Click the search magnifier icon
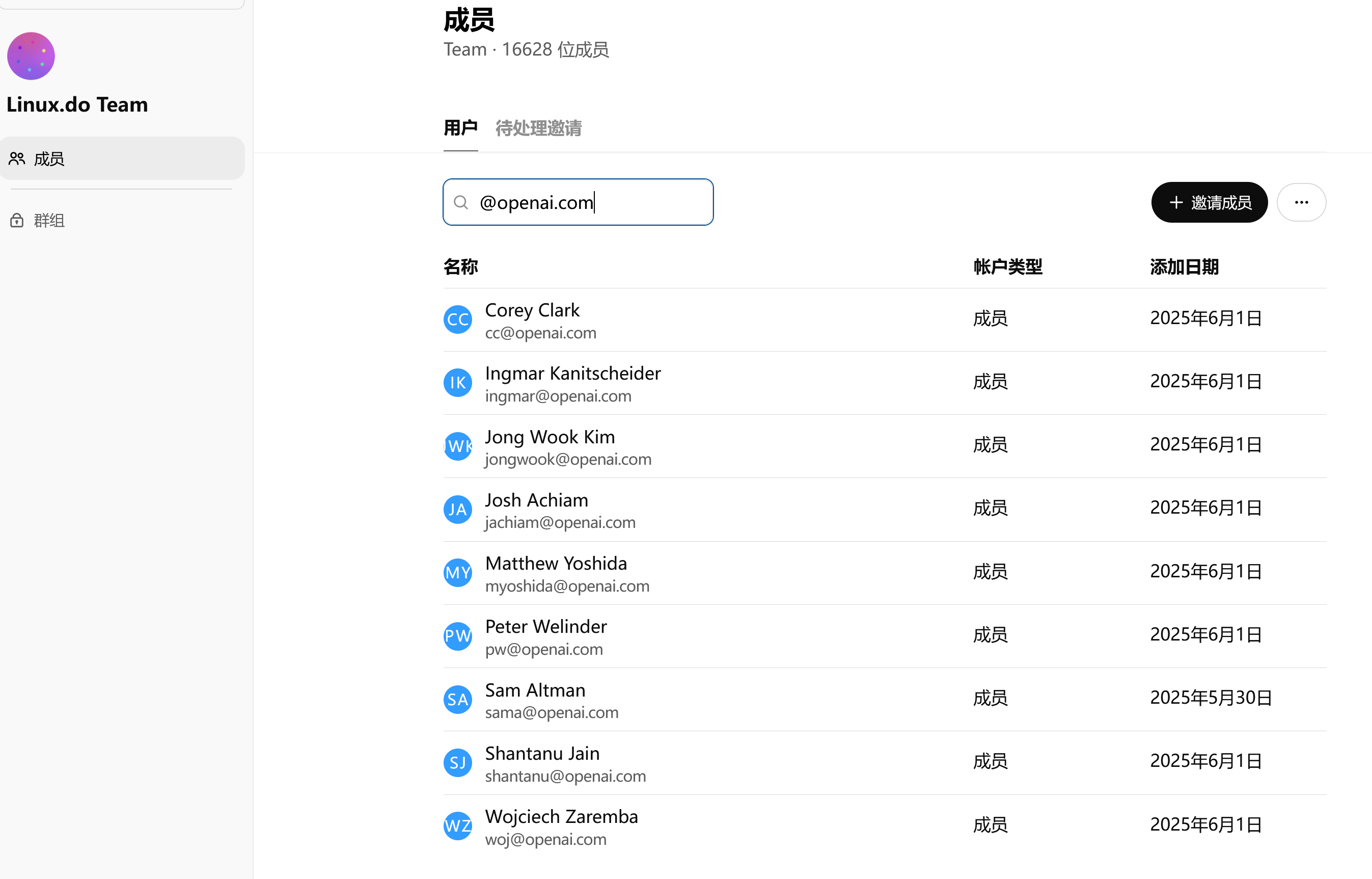 (461, 202)
